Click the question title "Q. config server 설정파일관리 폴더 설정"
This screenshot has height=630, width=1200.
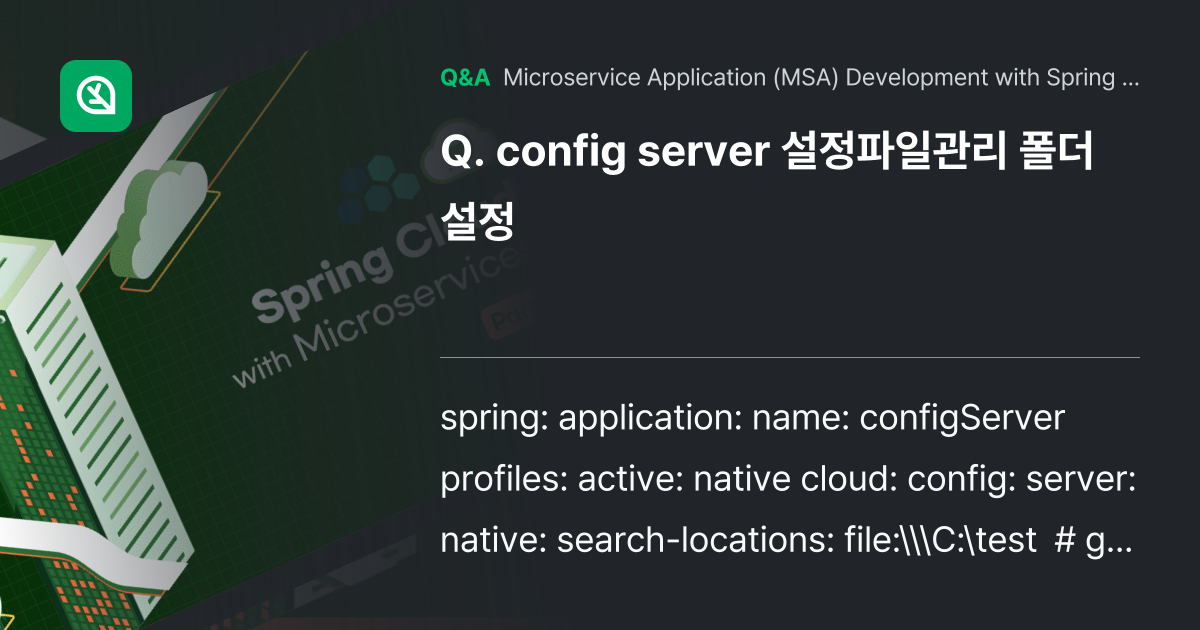coord(768,187)
